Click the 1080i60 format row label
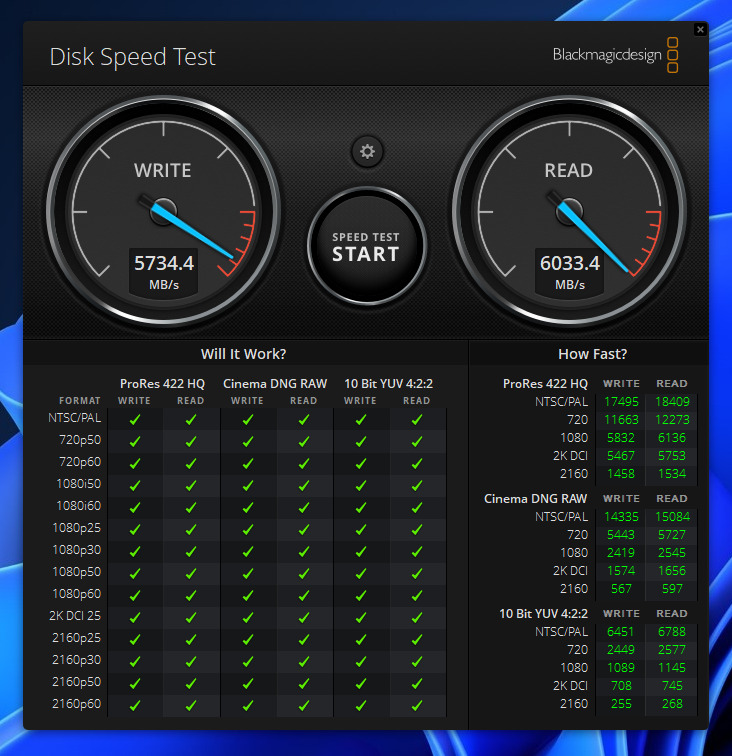 pyautogui.click(x=78, y=507)
